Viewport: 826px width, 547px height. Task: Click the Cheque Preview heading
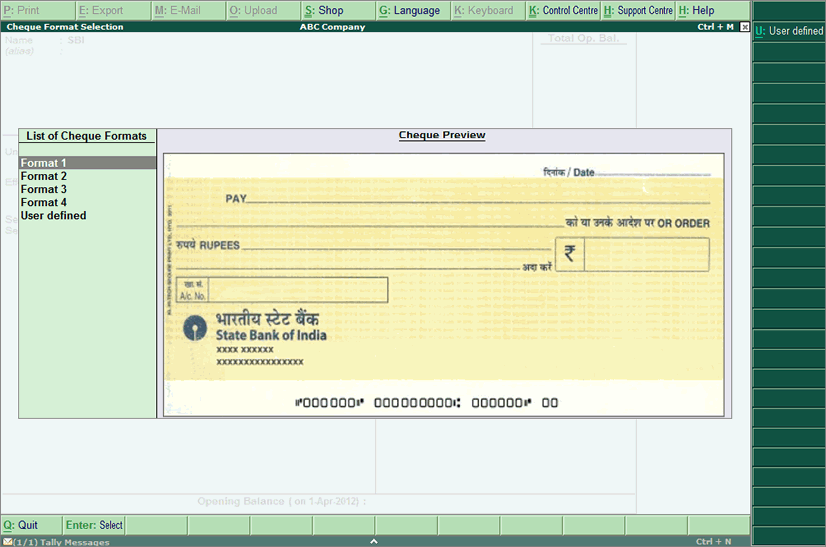442,135
